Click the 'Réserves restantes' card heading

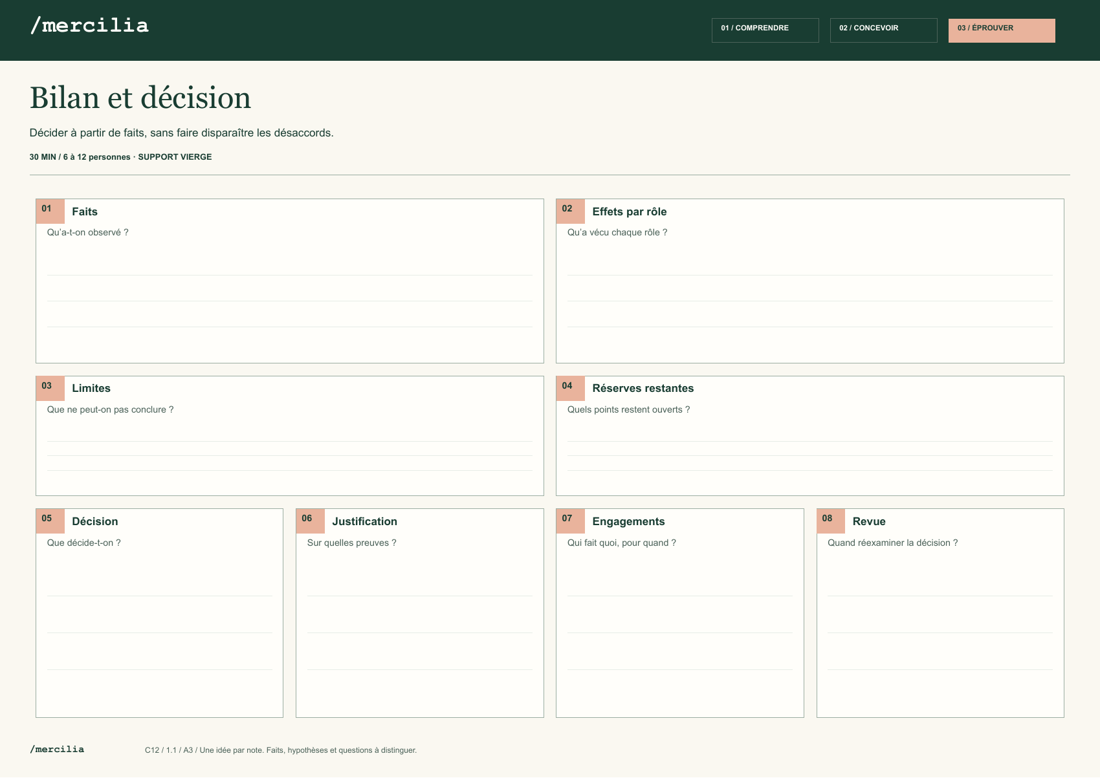643,389
